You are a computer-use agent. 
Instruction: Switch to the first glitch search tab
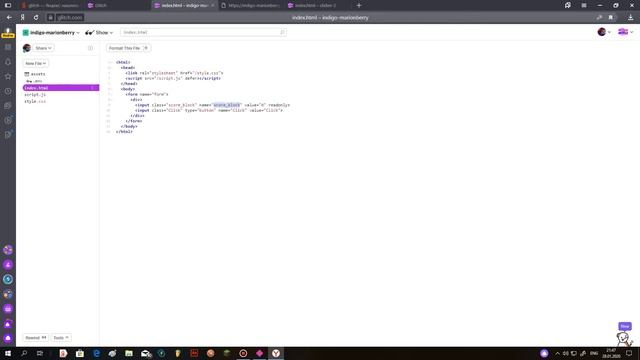(x=51, y=5)
